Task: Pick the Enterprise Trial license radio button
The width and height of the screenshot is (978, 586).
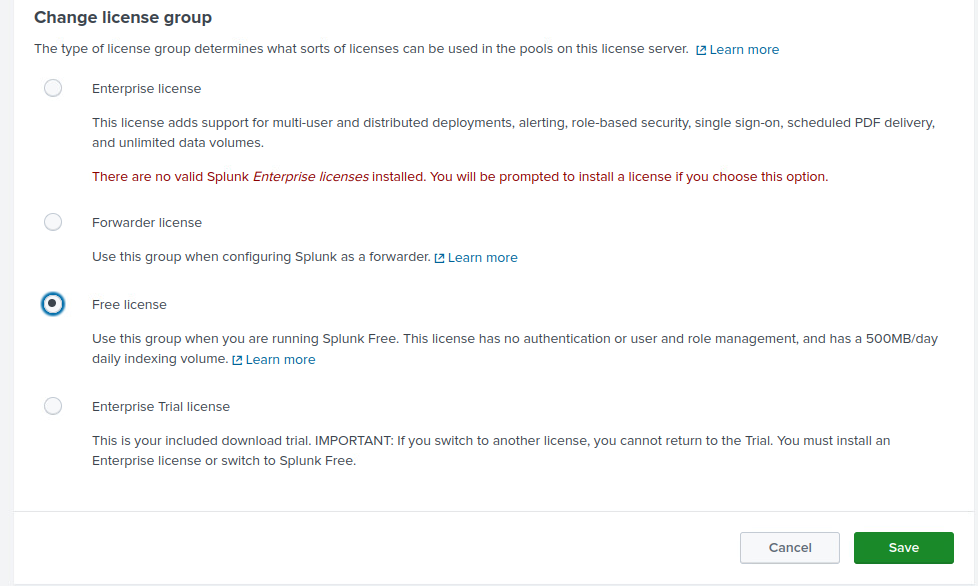Action: coord(53,406)
